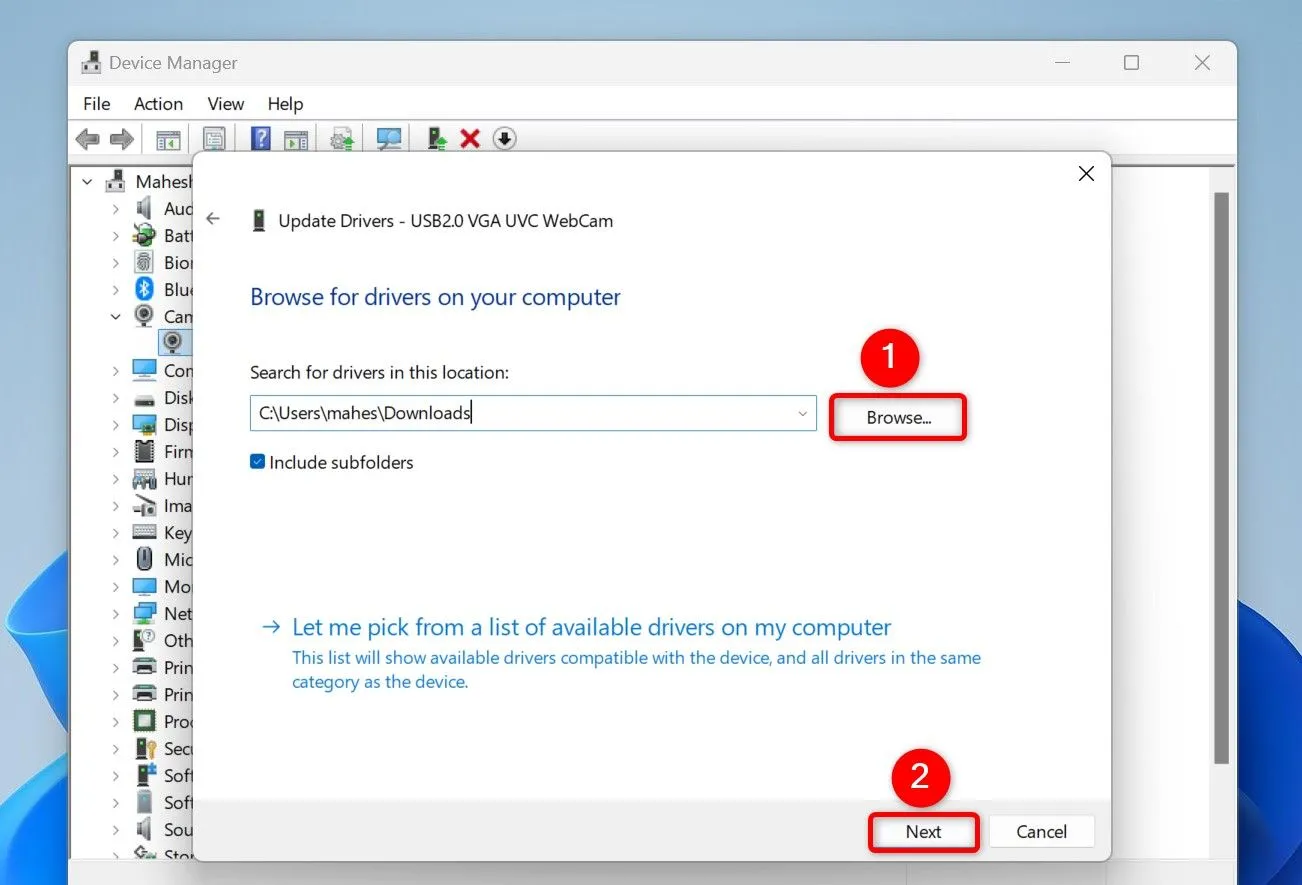Screen dimensions: 1302x885
Task: Collapse the Mahesh computer root node
Action: pyautogui.click(x=88, y=182)
